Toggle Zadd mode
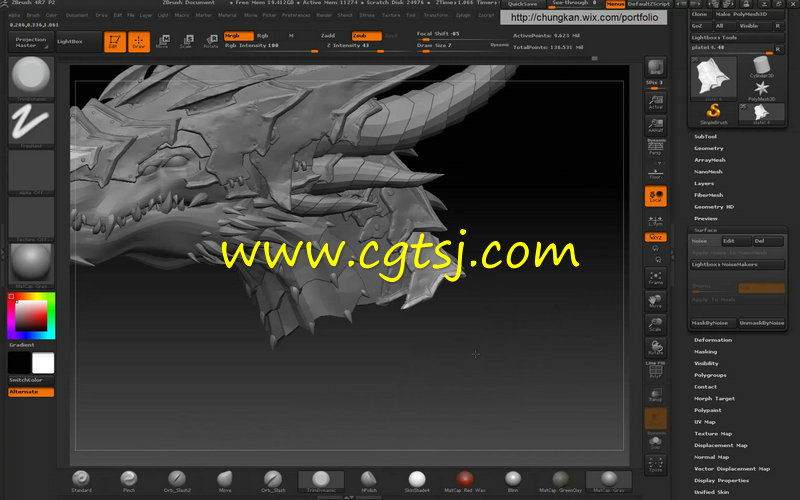Image resolution: width=800 pixels, height=500 pixels. pyautogui.click(x=328, y=36)
